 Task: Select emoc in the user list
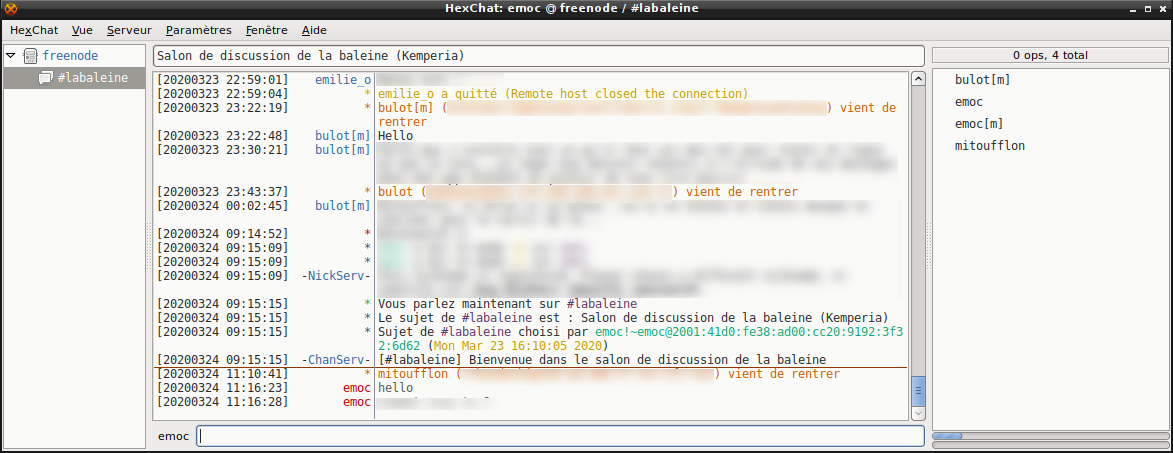(969, 102)
